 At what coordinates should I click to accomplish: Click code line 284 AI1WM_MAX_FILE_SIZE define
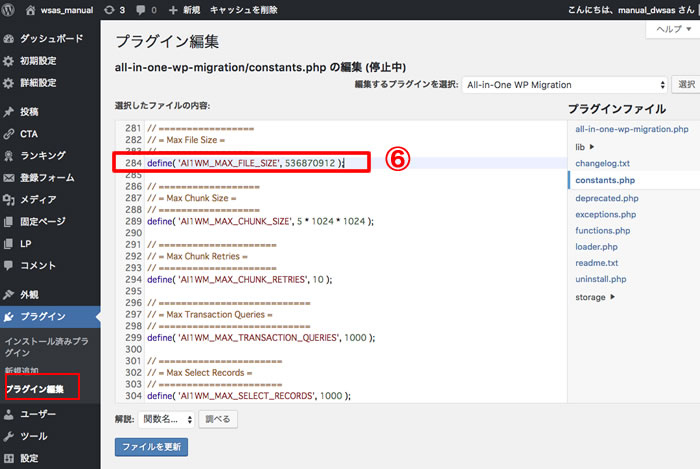click(x=246, y=163)
